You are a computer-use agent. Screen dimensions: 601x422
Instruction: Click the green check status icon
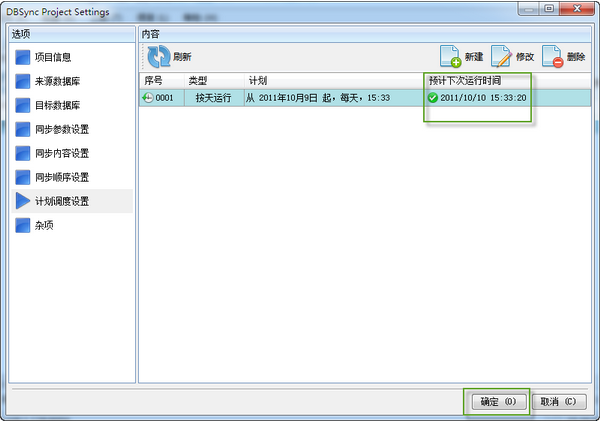point(433,98)
